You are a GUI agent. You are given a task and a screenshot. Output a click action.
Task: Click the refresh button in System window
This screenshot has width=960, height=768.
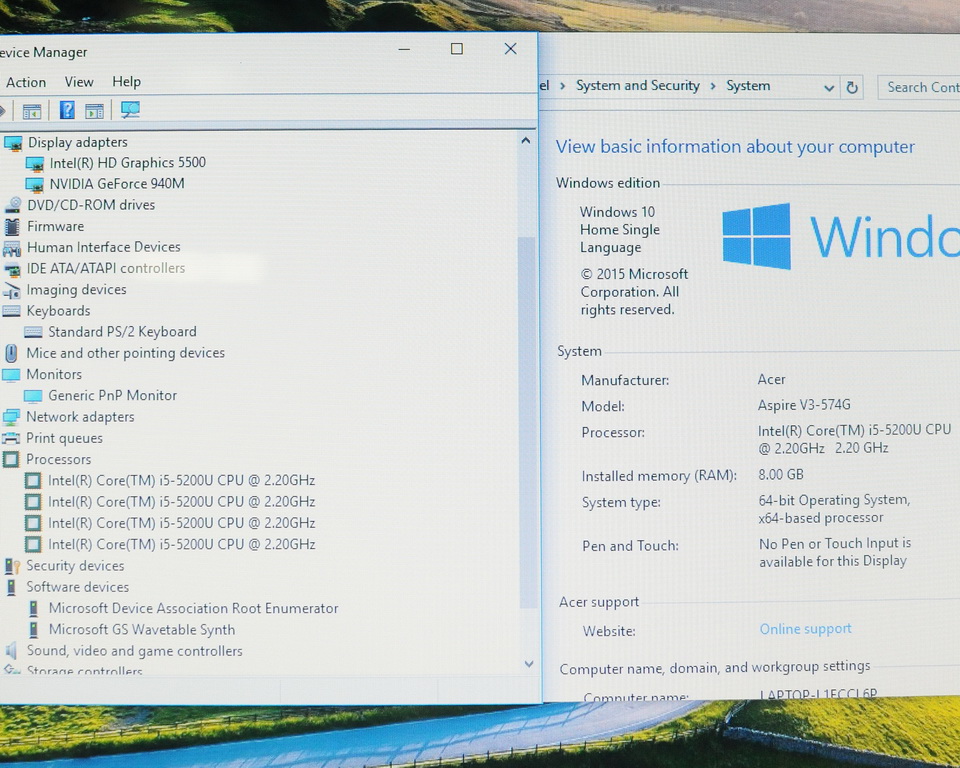point(852,88)
